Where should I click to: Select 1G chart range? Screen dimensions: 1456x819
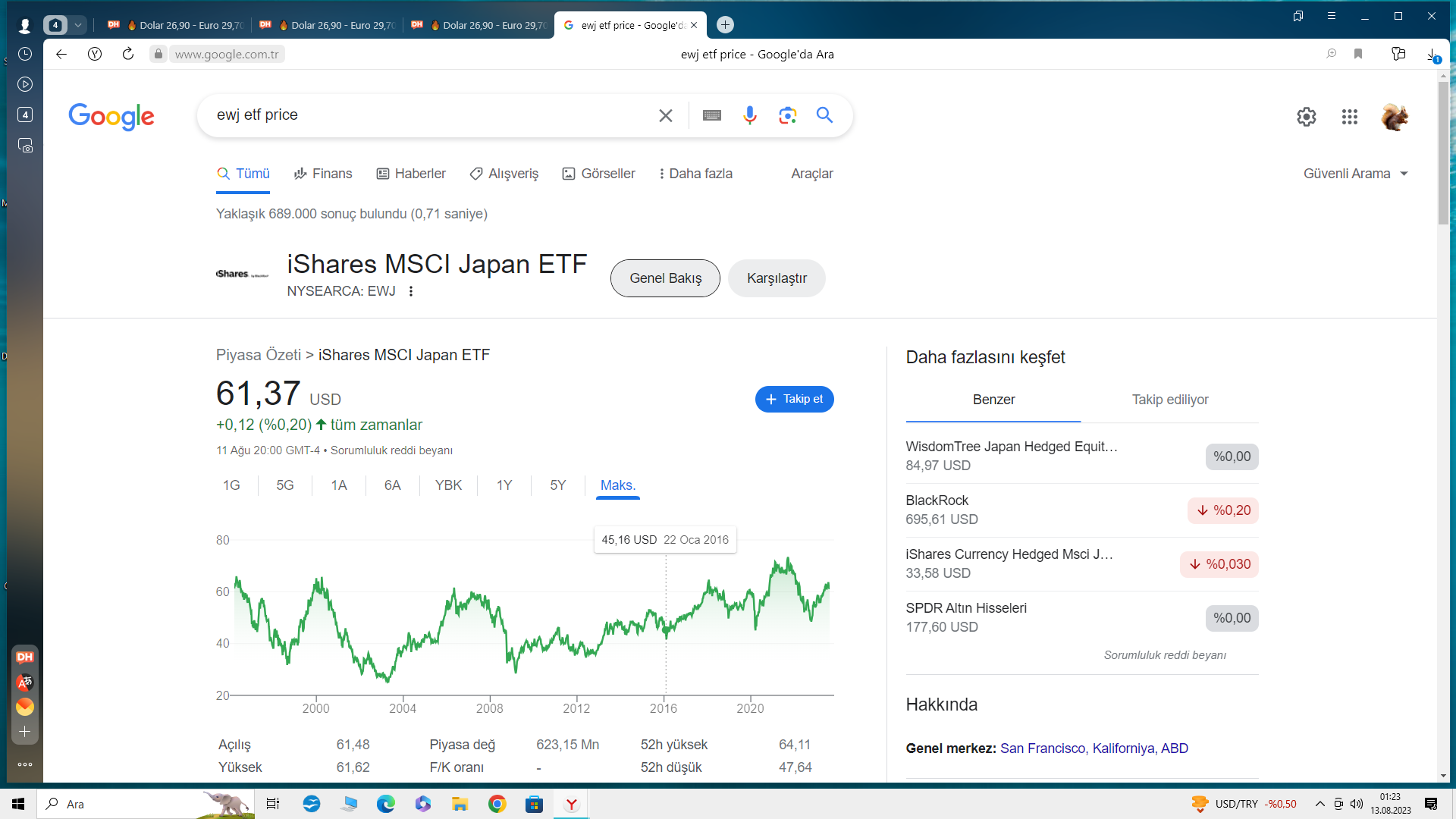[231, 485]
